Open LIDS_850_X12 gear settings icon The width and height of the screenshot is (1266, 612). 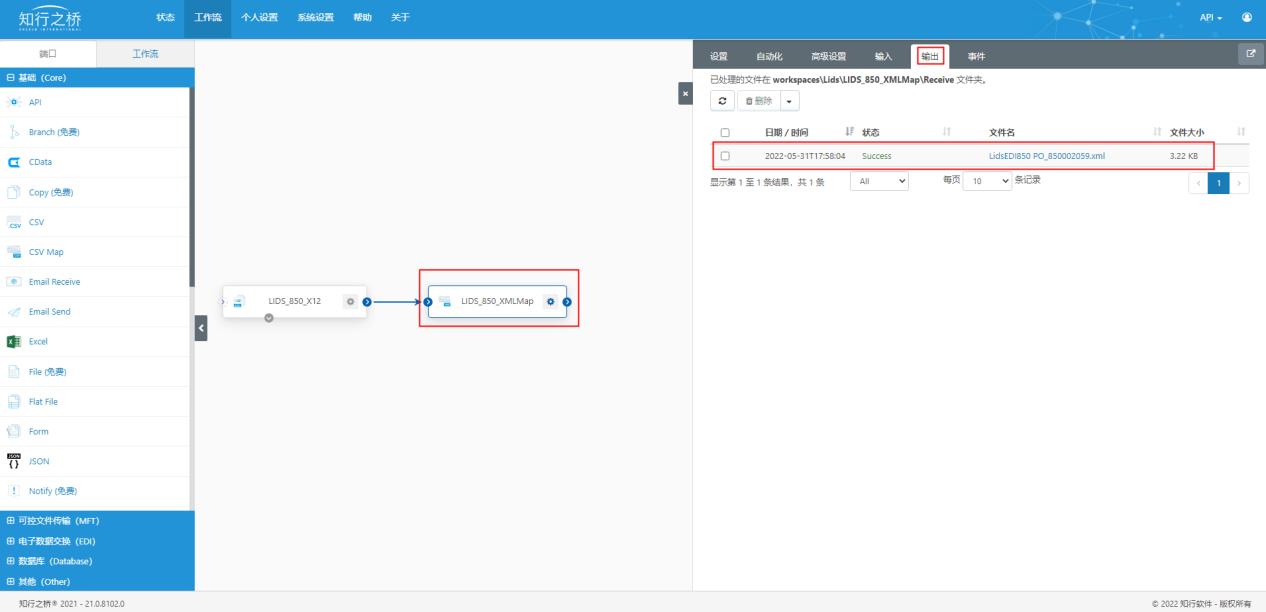coord(350,302)
